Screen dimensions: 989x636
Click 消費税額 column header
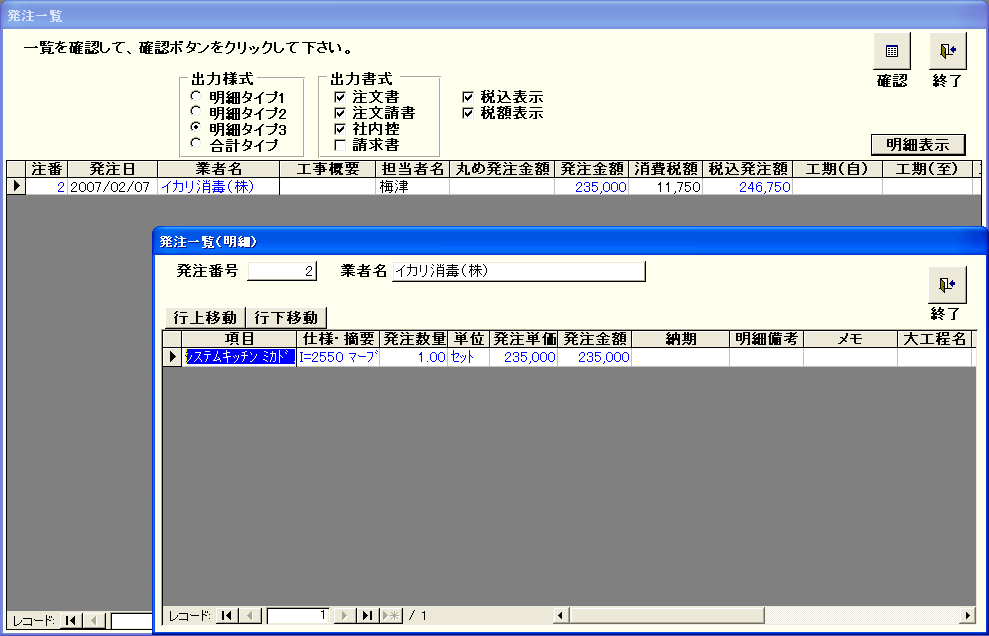[666, 169]
